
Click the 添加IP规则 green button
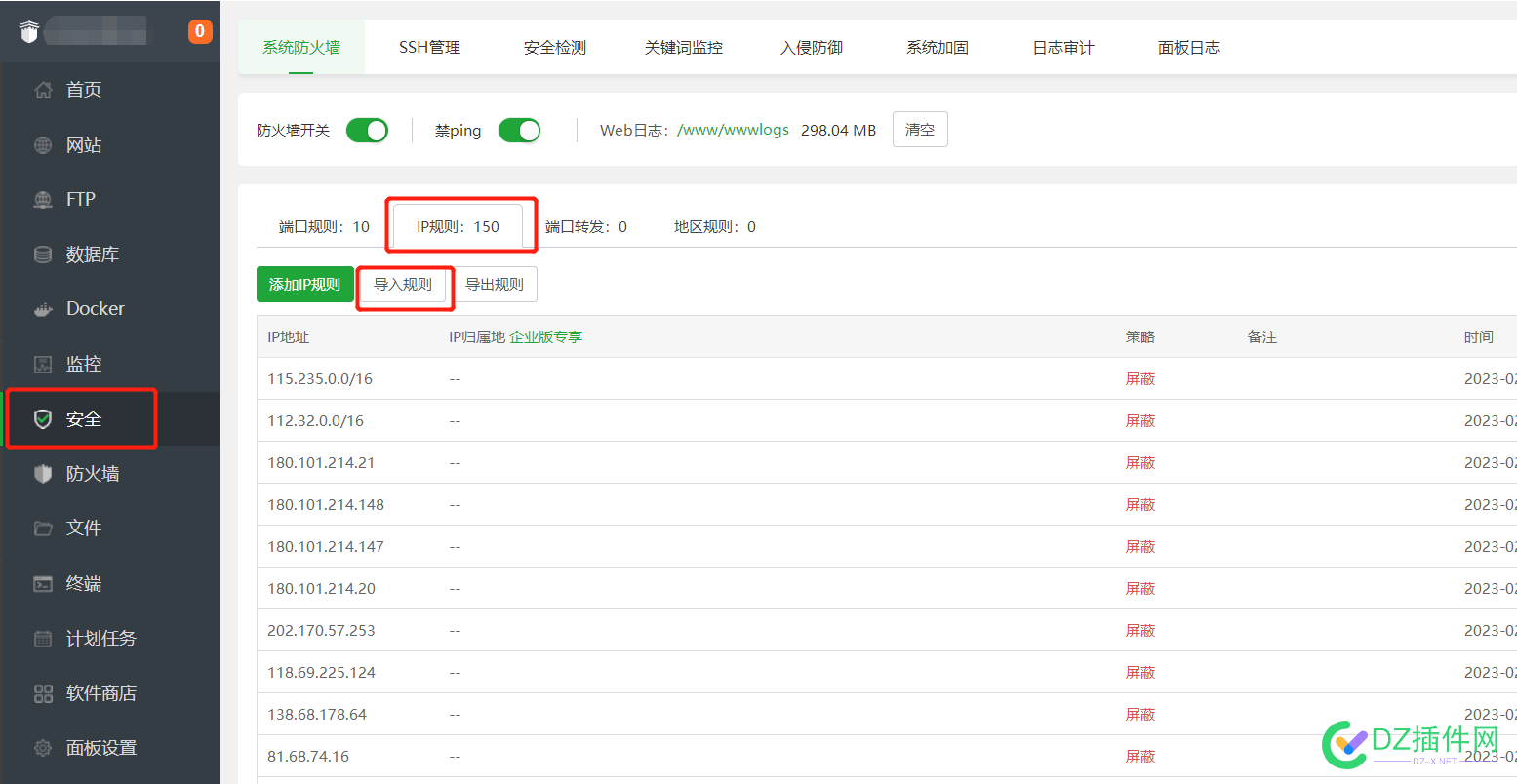point(305,284)
